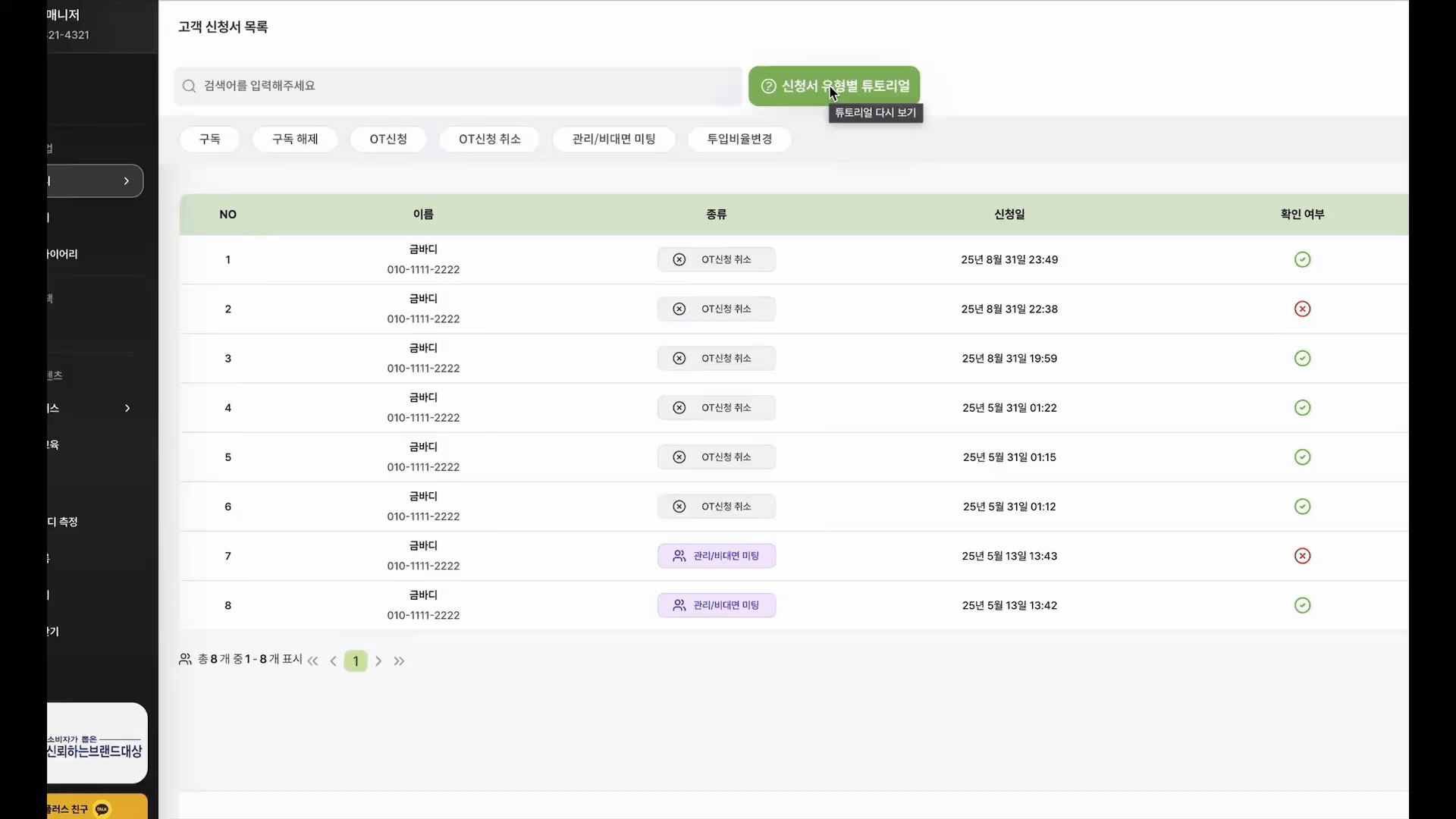This screenshot has width=1456, height=819.
Task: Select the 관리/비대면 미팅 filter tab
Action: (613, 139)
